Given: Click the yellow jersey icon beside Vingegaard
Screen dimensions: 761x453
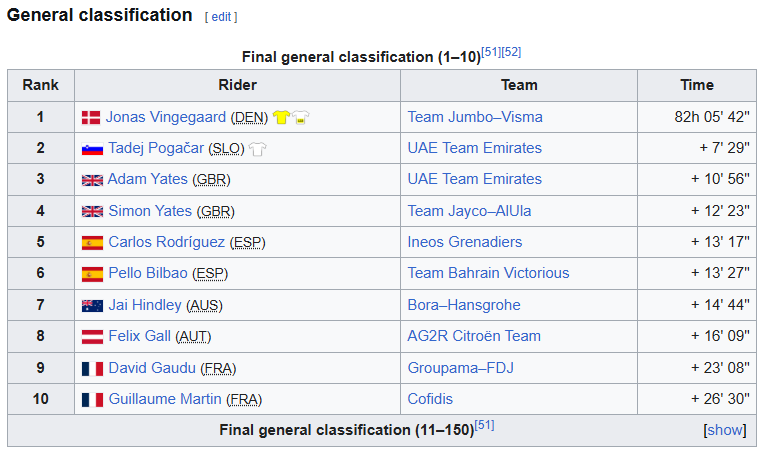Looking at the screenshot, I should coord(281,117).
